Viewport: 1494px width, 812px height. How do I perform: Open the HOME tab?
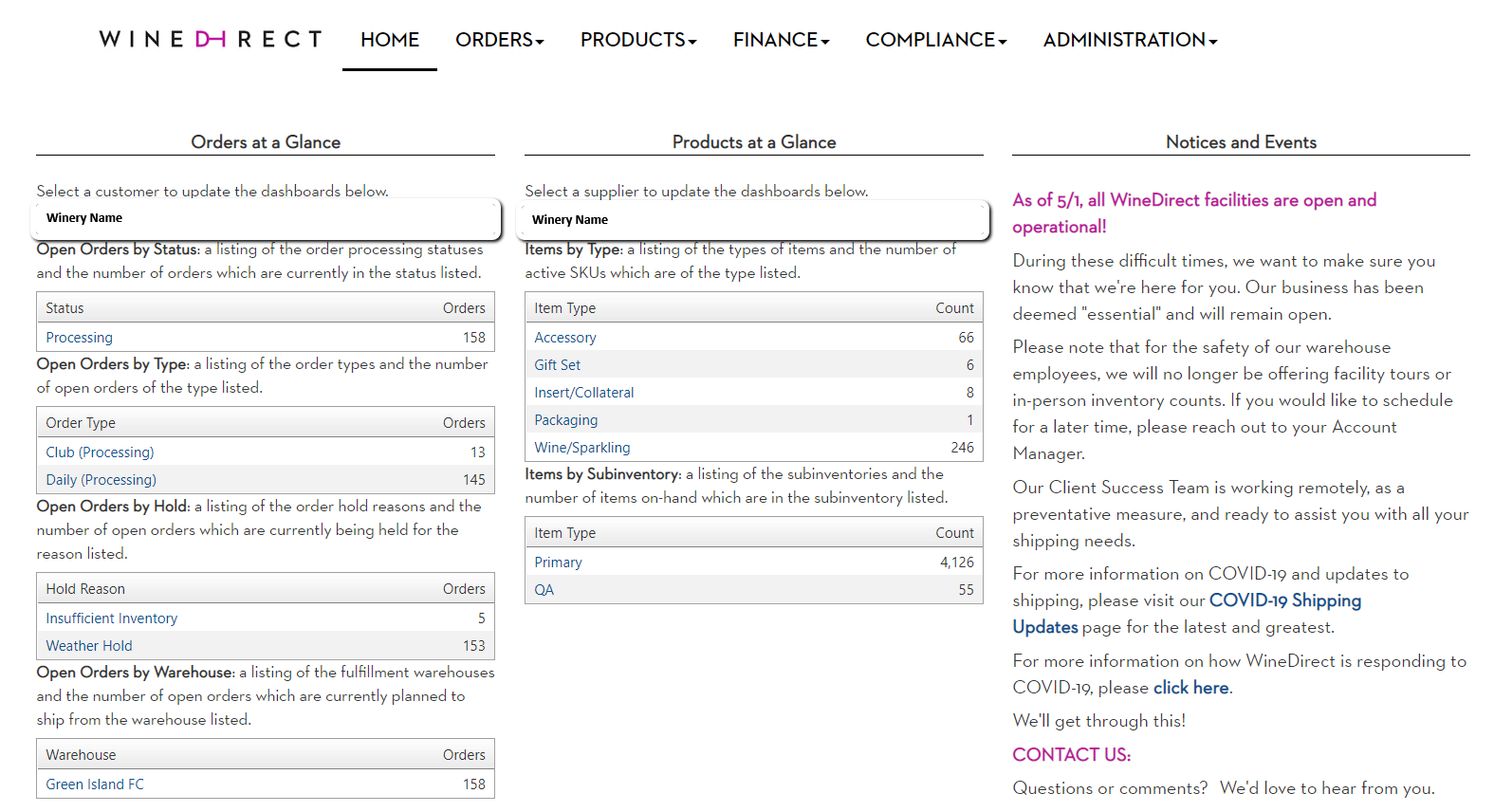pyautogui.click(x=390, y=40)
